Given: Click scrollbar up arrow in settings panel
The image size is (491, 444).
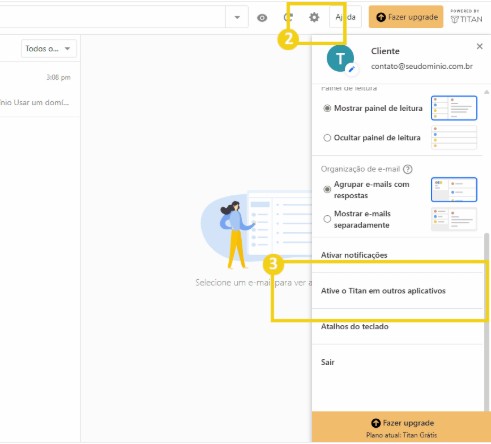Looking at the screenshot, I should click(x=487, y=92).
